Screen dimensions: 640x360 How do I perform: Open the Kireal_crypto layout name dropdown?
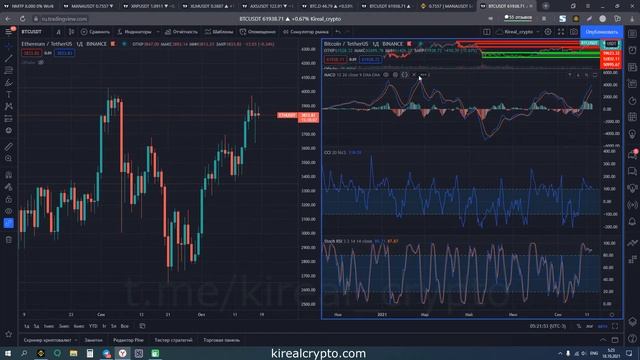(518, 32)
